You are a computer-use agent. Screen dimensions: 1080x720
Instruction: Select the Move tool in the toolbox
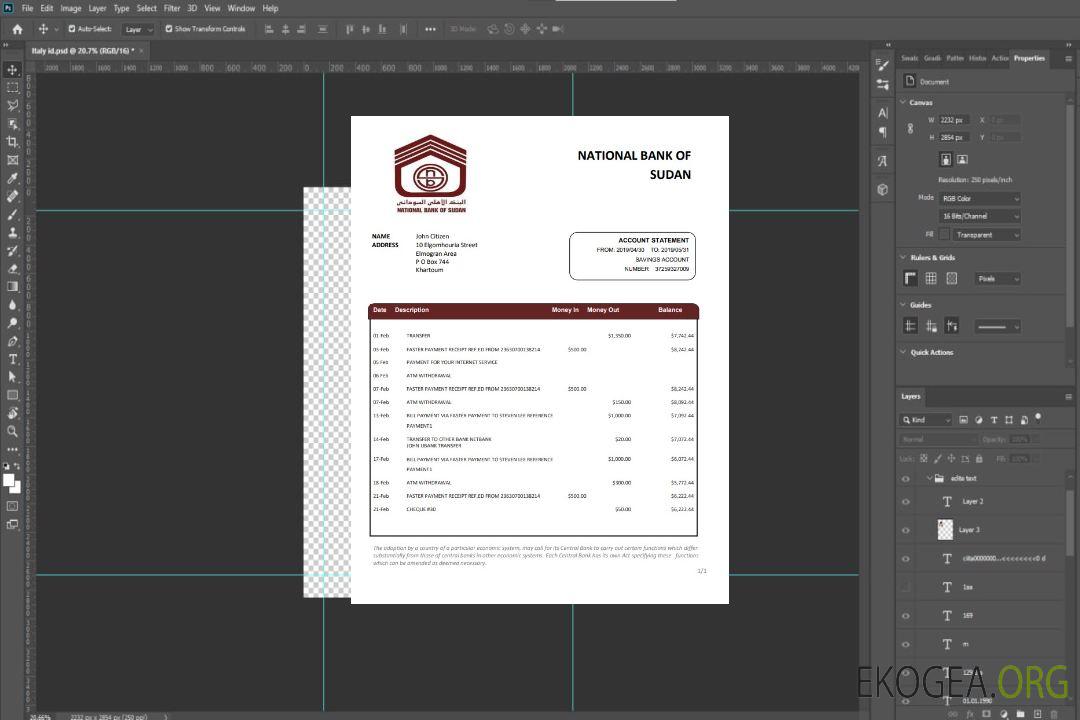(12, 70)
